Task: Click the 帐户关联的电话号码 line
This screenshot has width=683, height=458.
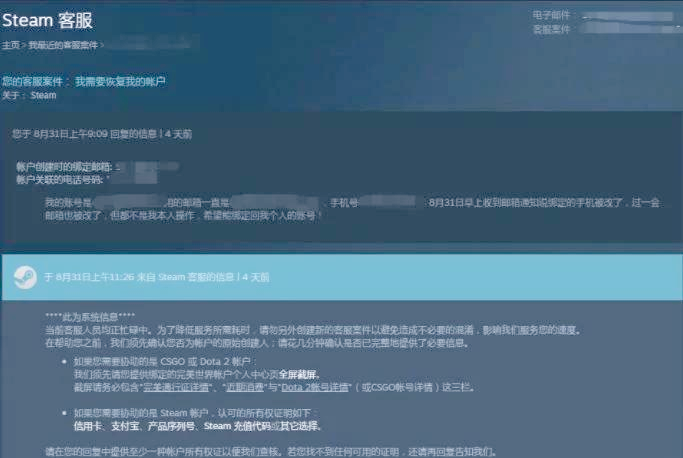Action: 87,179
